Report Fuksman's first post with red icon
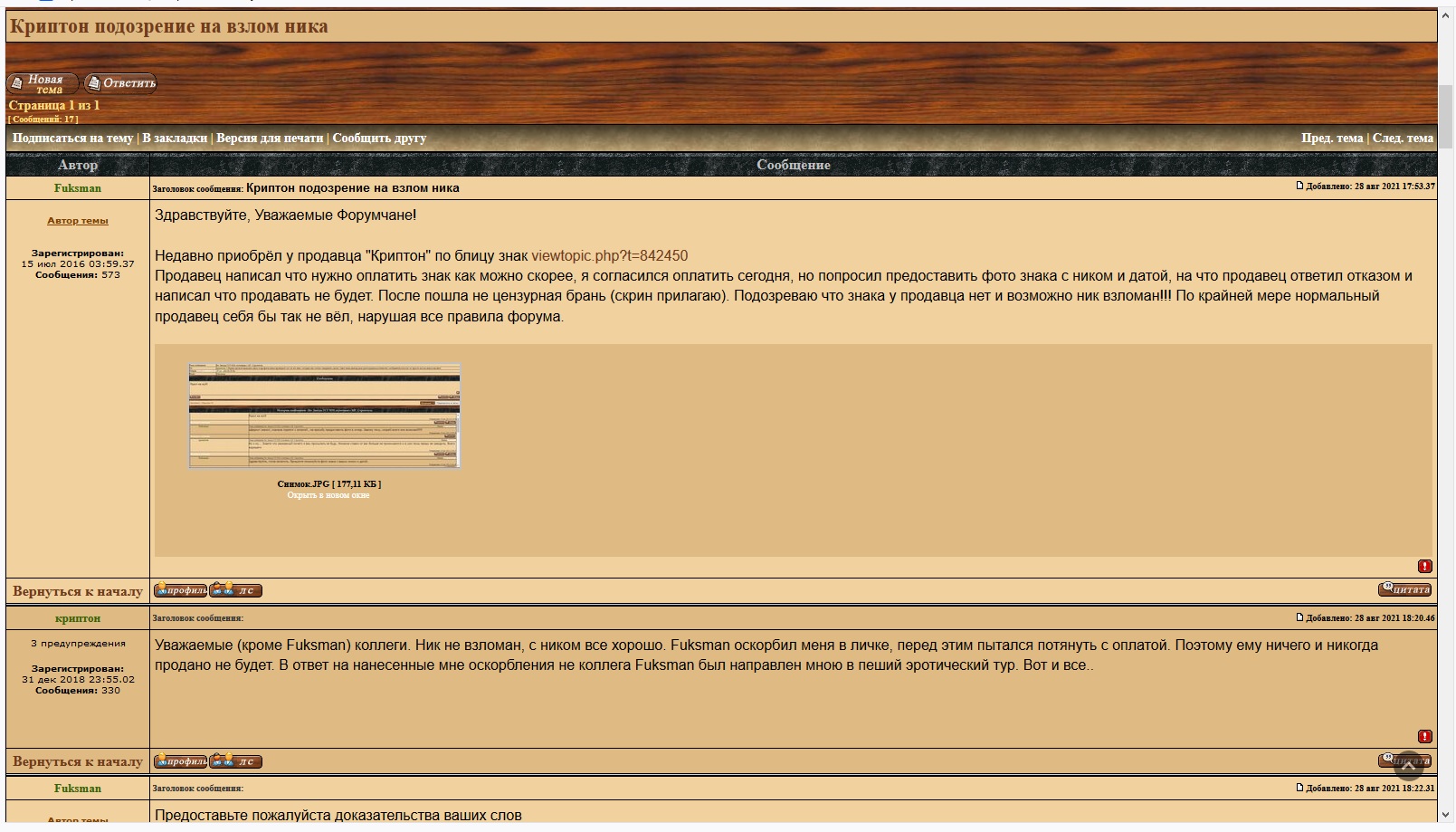 [1424, 566]
